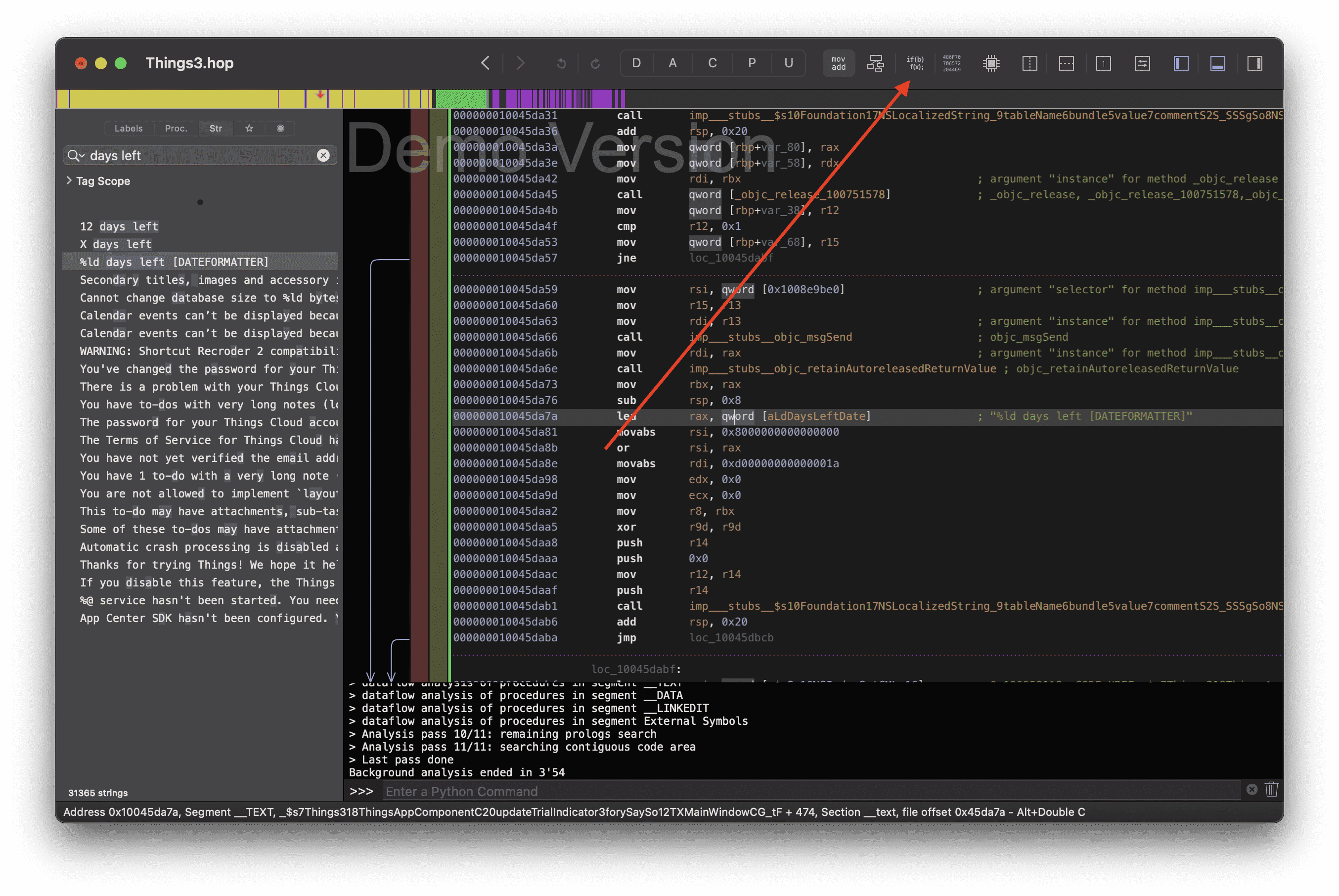Expand the Tag Scope section
Image resolution: width=1339 pixels, height=896 pixels.
point(69,180)
